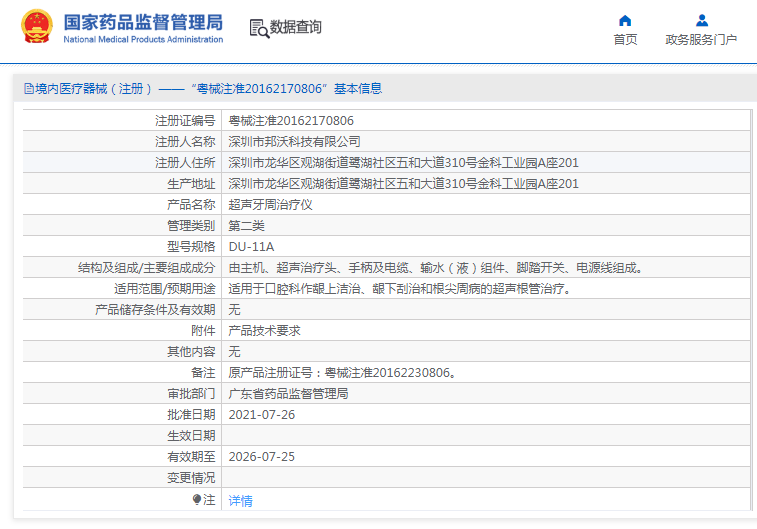Screen dimensions: 757x529
Task: Click the document icon before 境内医疗器械
Action: tap(29, 89)
